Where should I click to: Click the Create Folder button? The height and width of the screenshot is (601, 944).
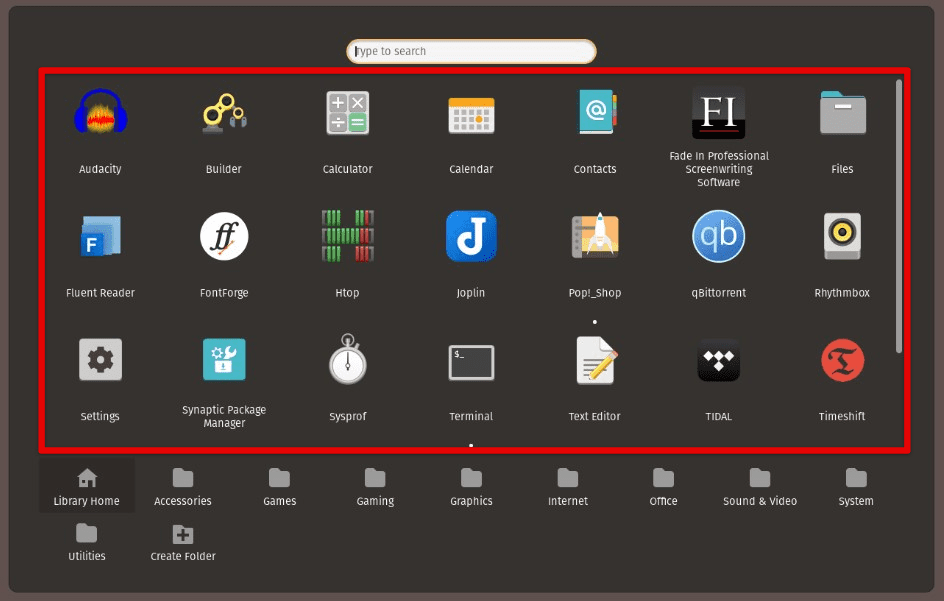(183, 541)
